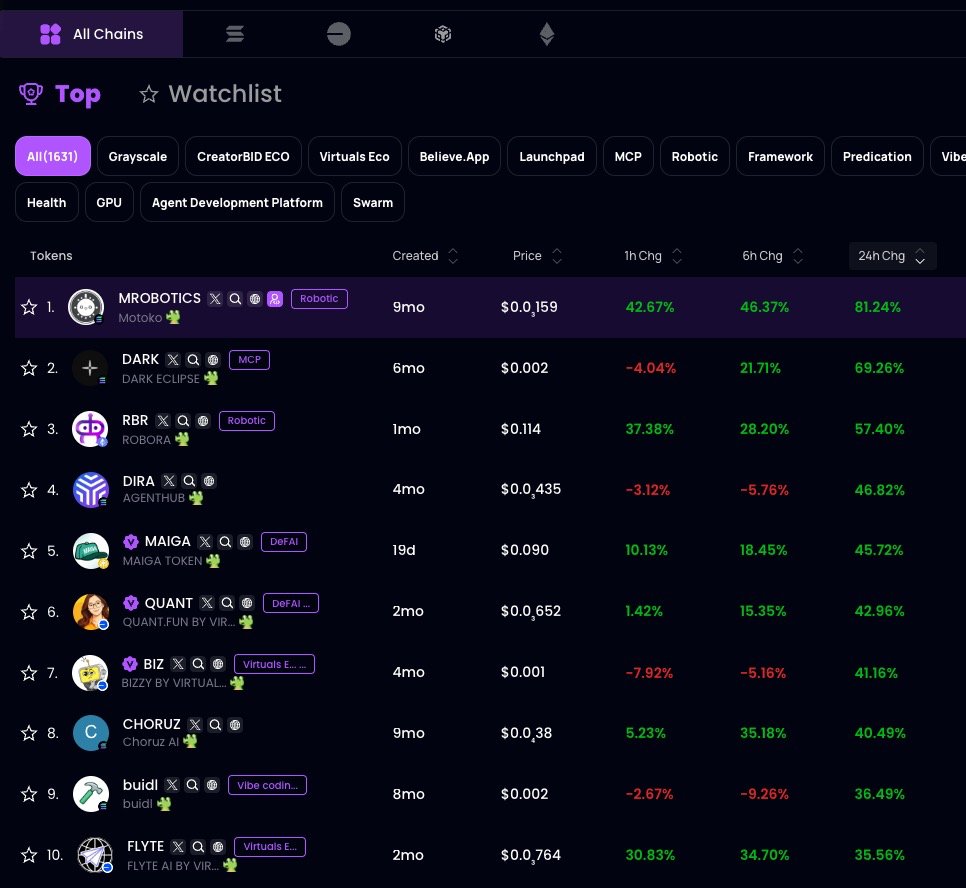Select the All Chains tab

pos(92,35)
